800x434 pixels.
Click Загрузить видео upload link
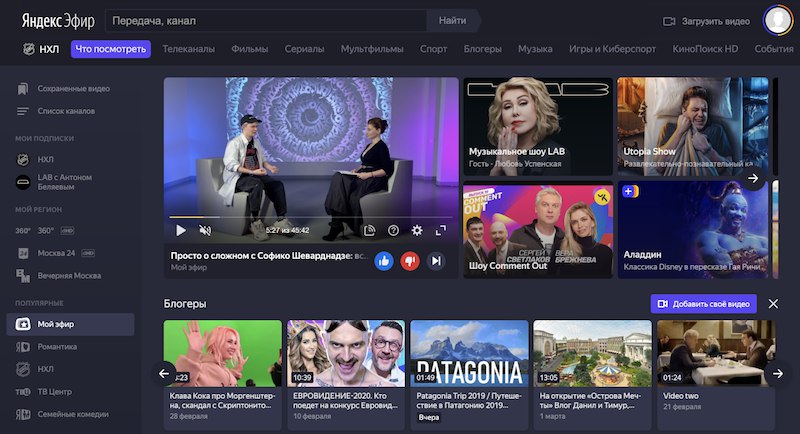(706, 21)
